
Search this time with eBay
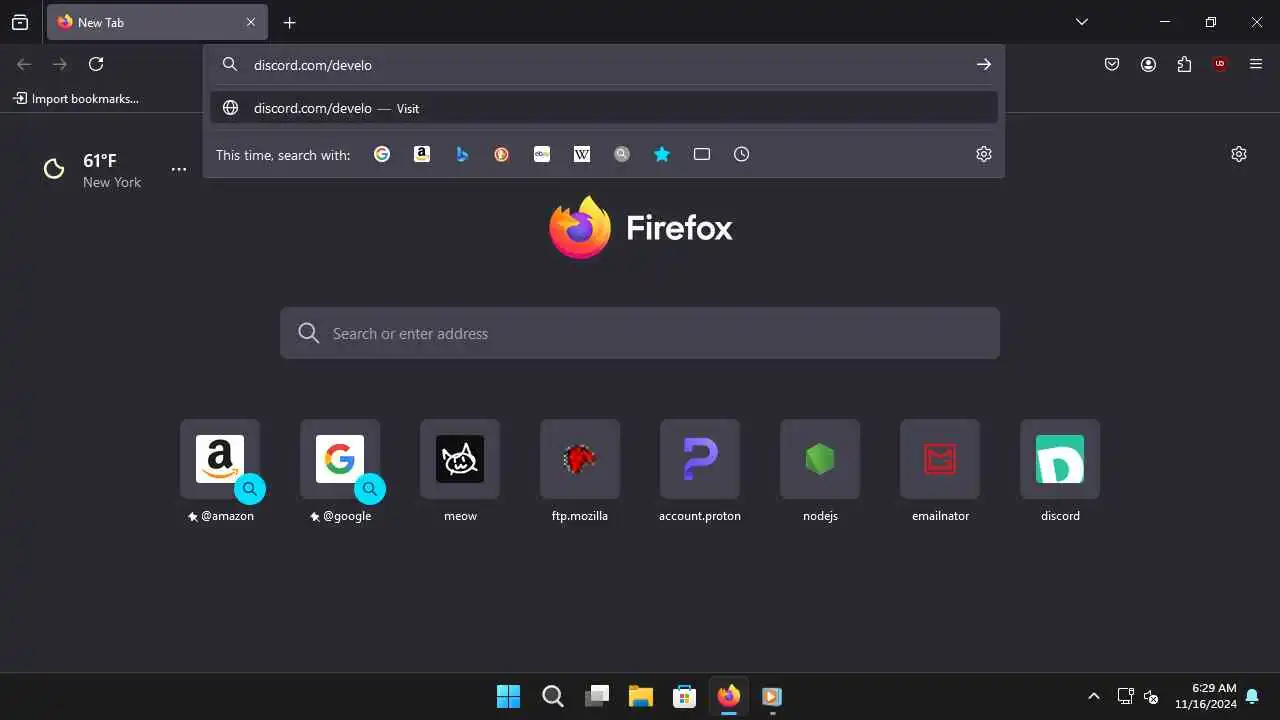pos(542,154)
